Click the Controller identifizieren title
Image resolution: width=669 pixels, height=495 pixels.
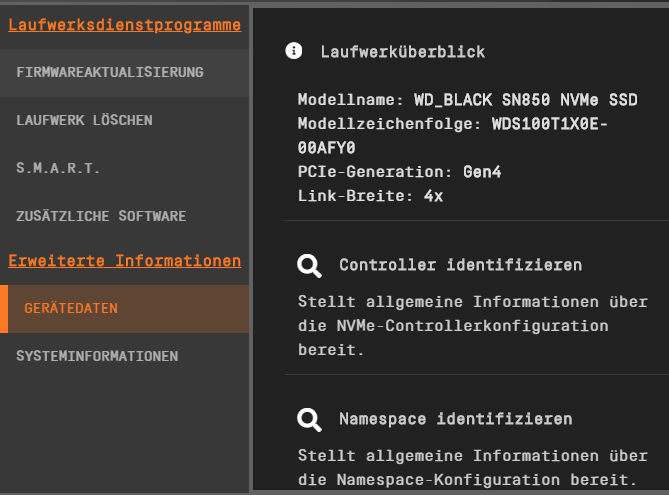(461, 265)
